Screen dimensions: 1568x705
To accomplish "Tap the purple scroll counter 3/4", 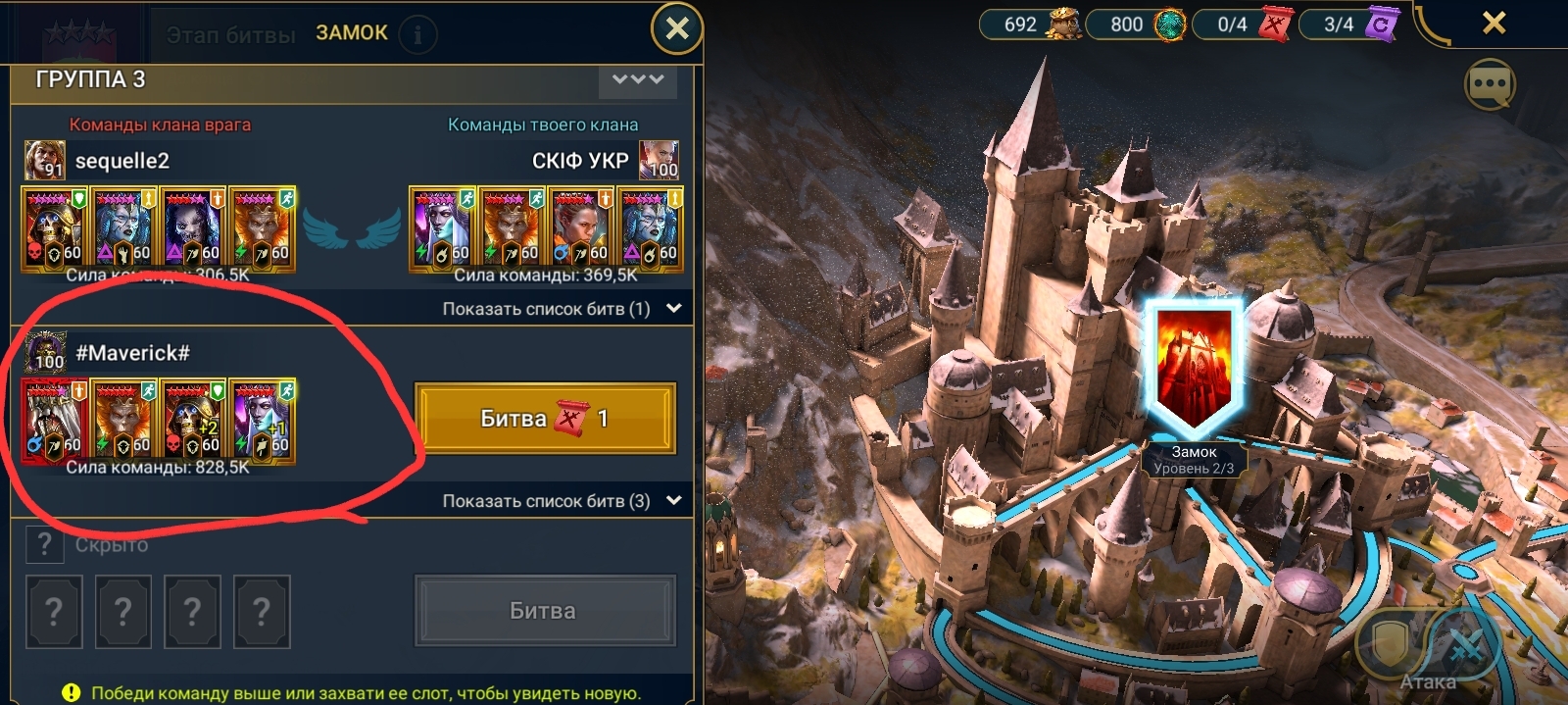I will click(1349, 25).
